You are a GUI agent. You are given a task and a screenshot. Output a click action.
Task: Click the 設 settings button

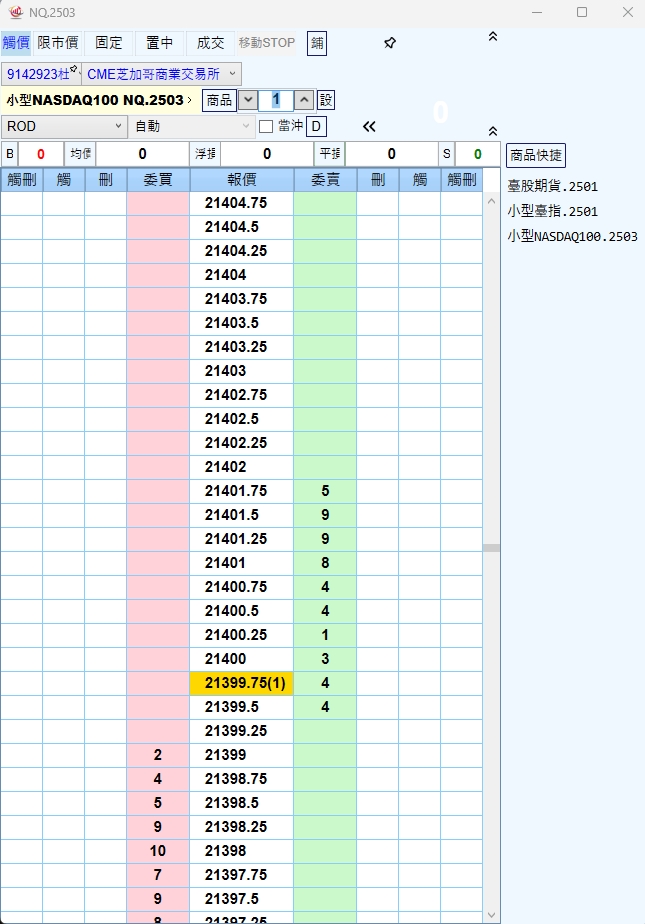[326, 100]
